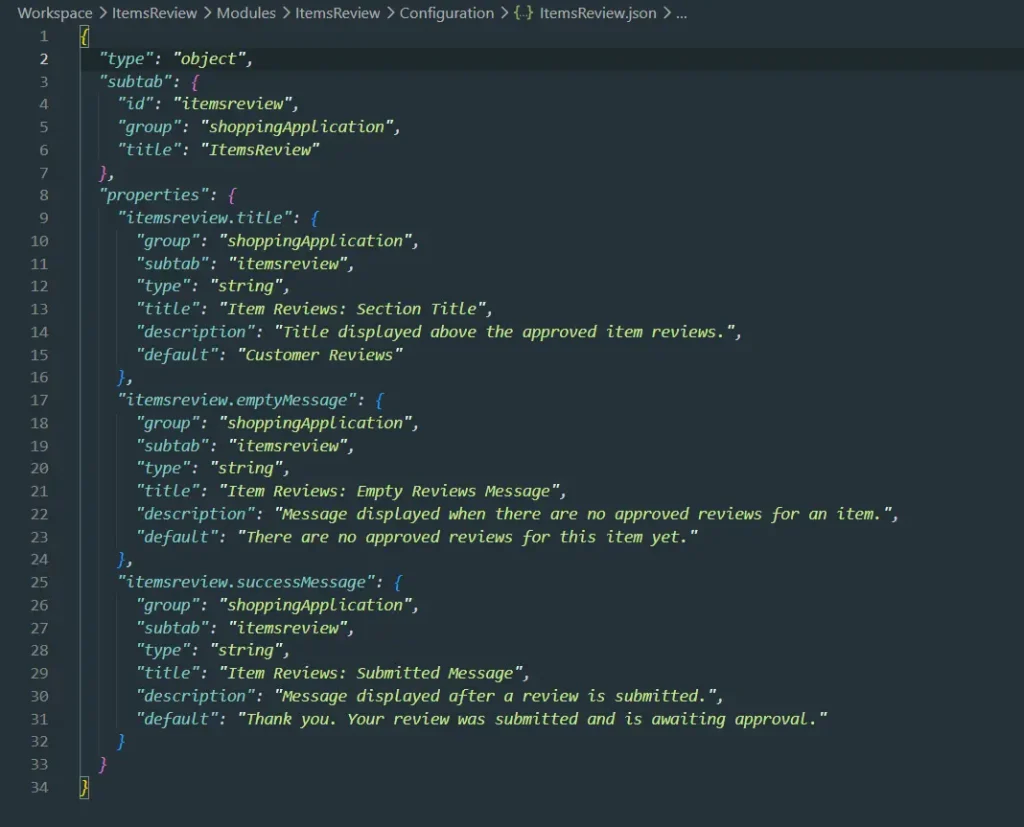Click the closing pink brace on line 33
Image resolution: width=1024 pixels, height=827 pixels.
[x=103, y=764]
